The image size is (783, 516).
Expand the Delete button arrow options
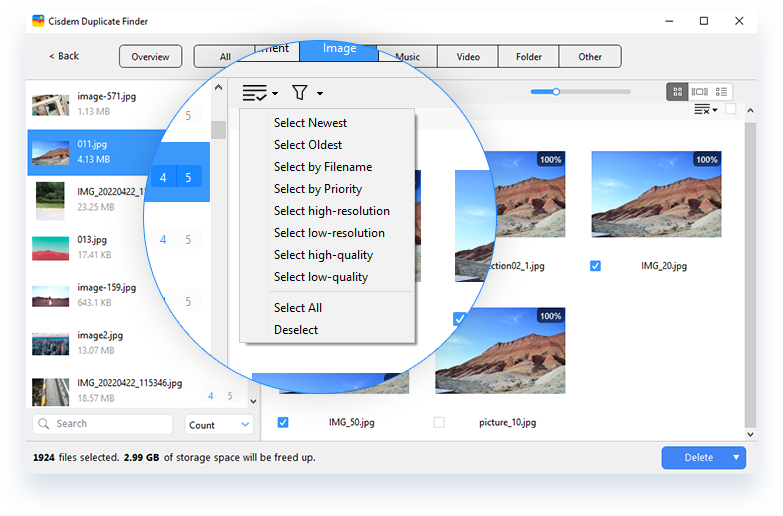(x=737, y=458)
